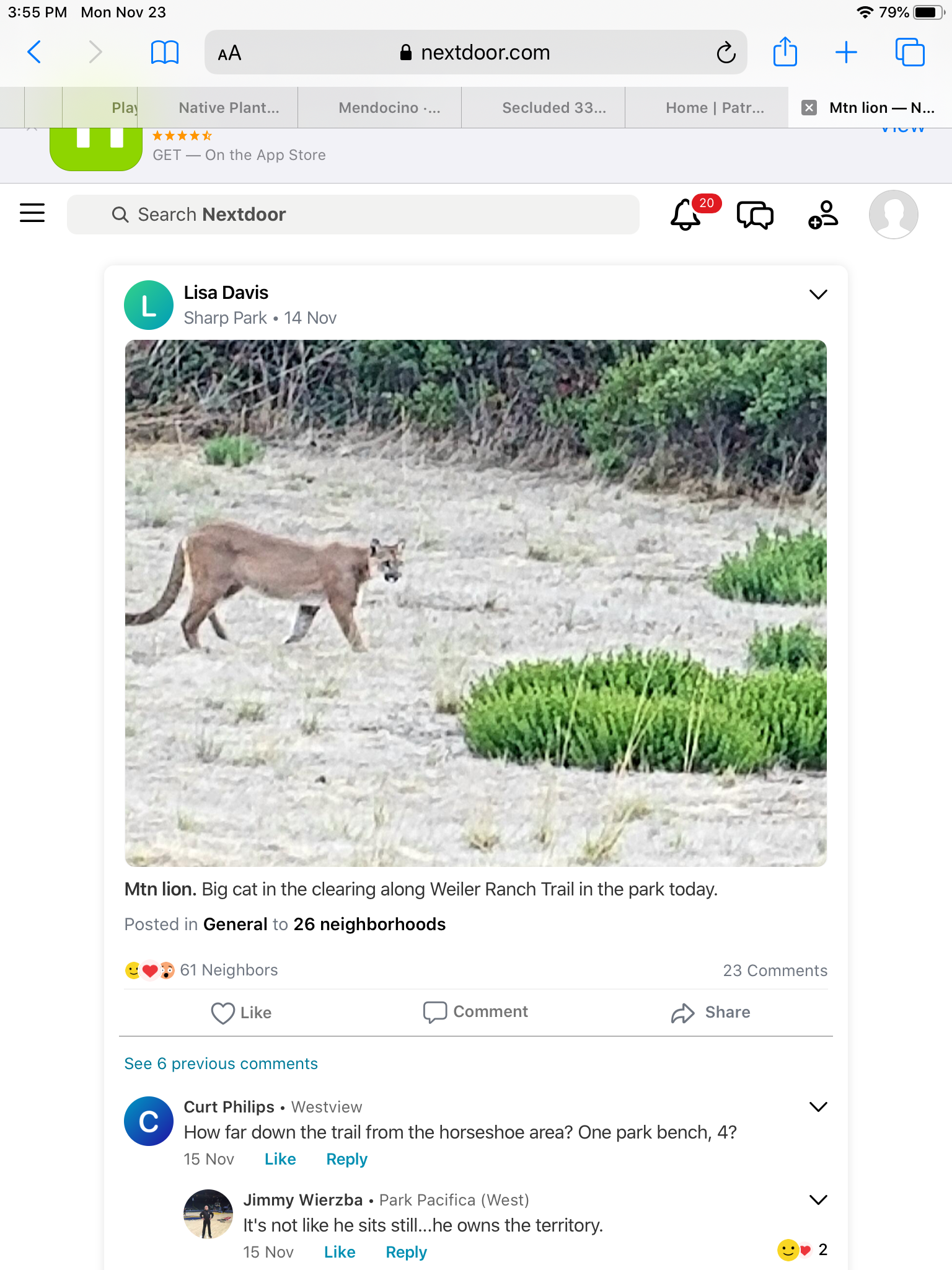Click the invite neighbors icon

[823, 215]
